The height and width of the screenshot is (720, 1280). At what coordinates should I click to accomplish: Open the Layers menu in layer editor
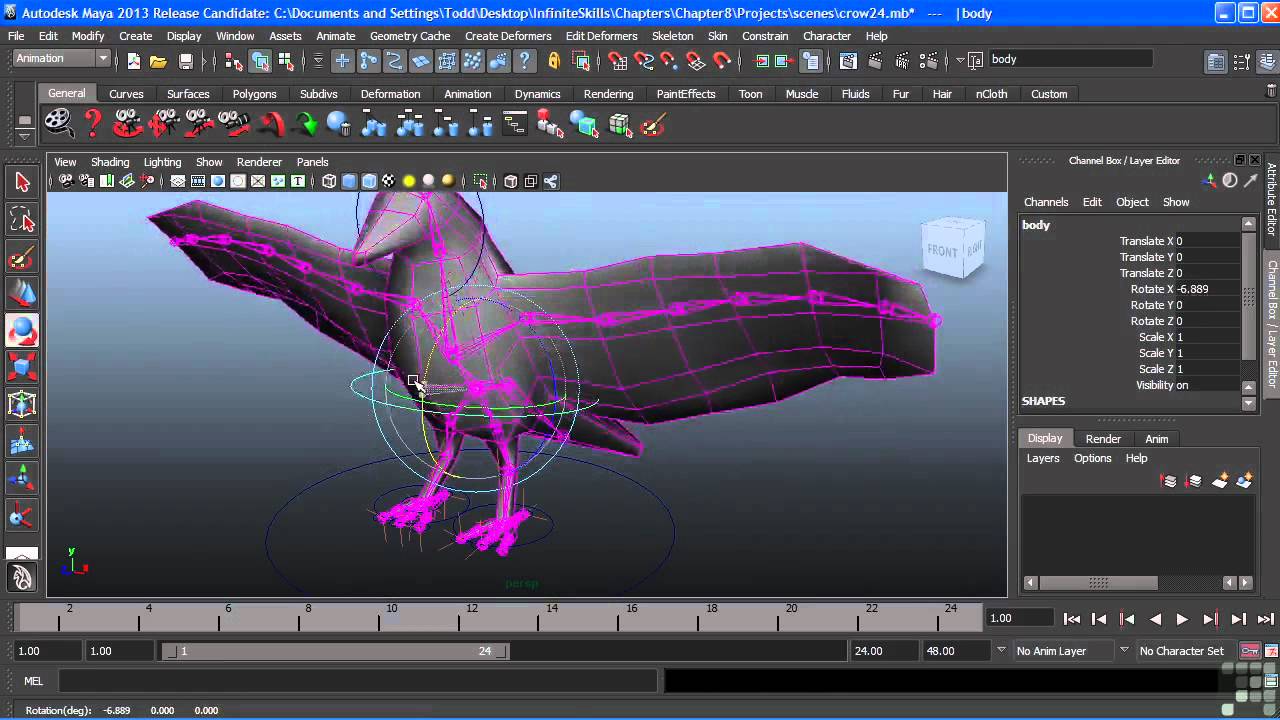click(1043, 458)
